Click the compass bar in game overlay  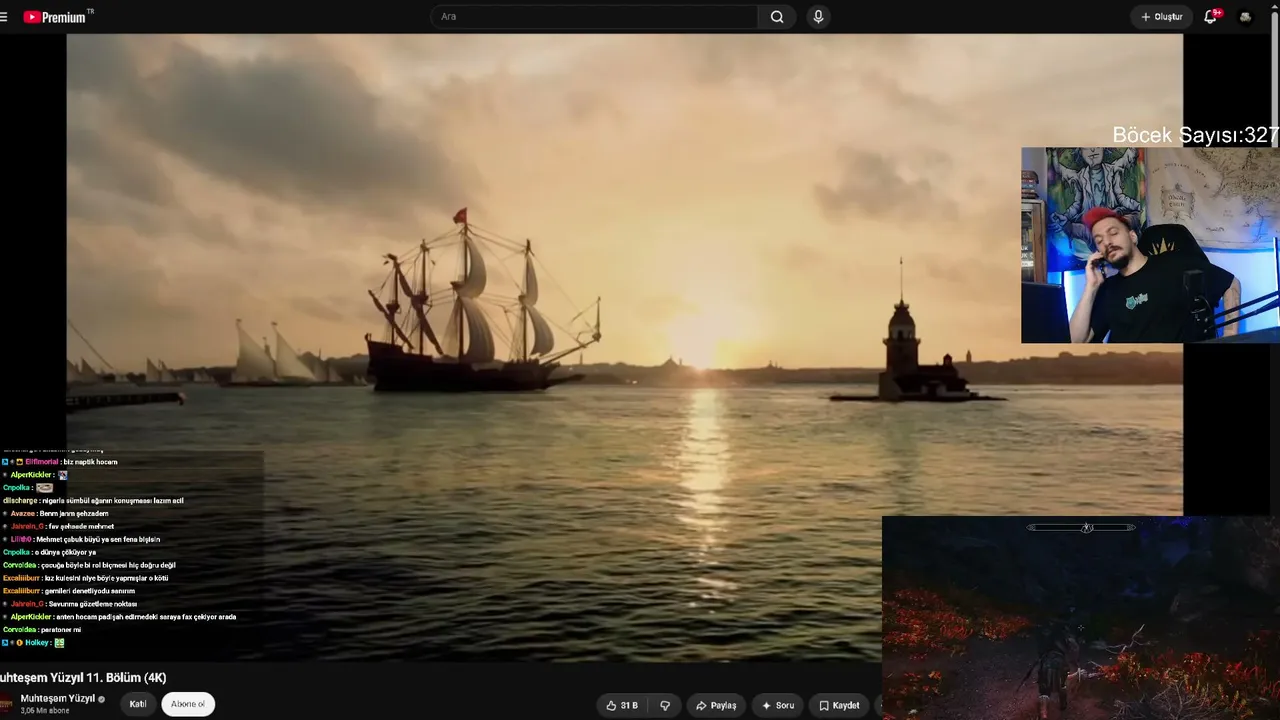point(1081,527)
